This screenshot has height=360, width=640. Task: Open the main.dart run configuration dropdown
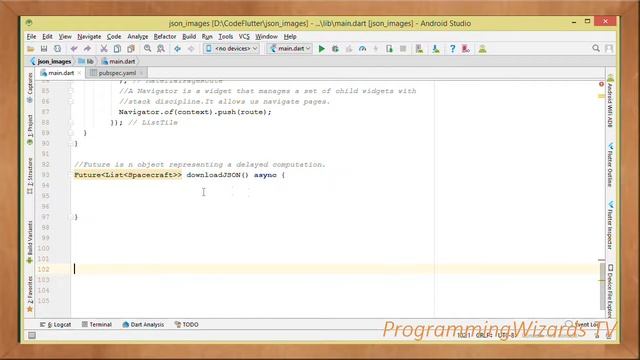pos(290,49)
